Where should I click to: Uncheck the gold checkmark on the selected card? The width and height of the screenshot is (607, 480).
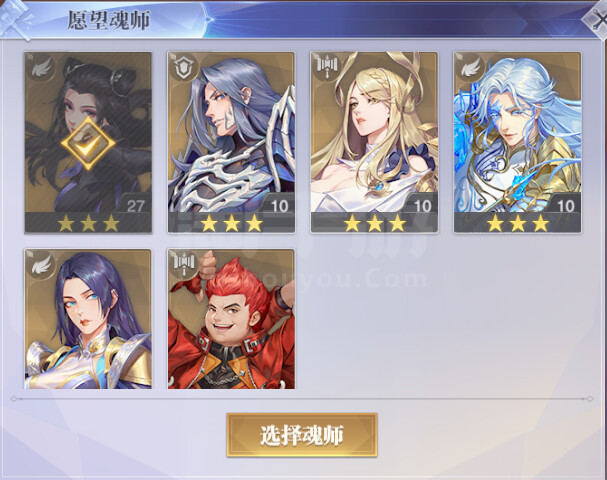click(x=88, y=144)
